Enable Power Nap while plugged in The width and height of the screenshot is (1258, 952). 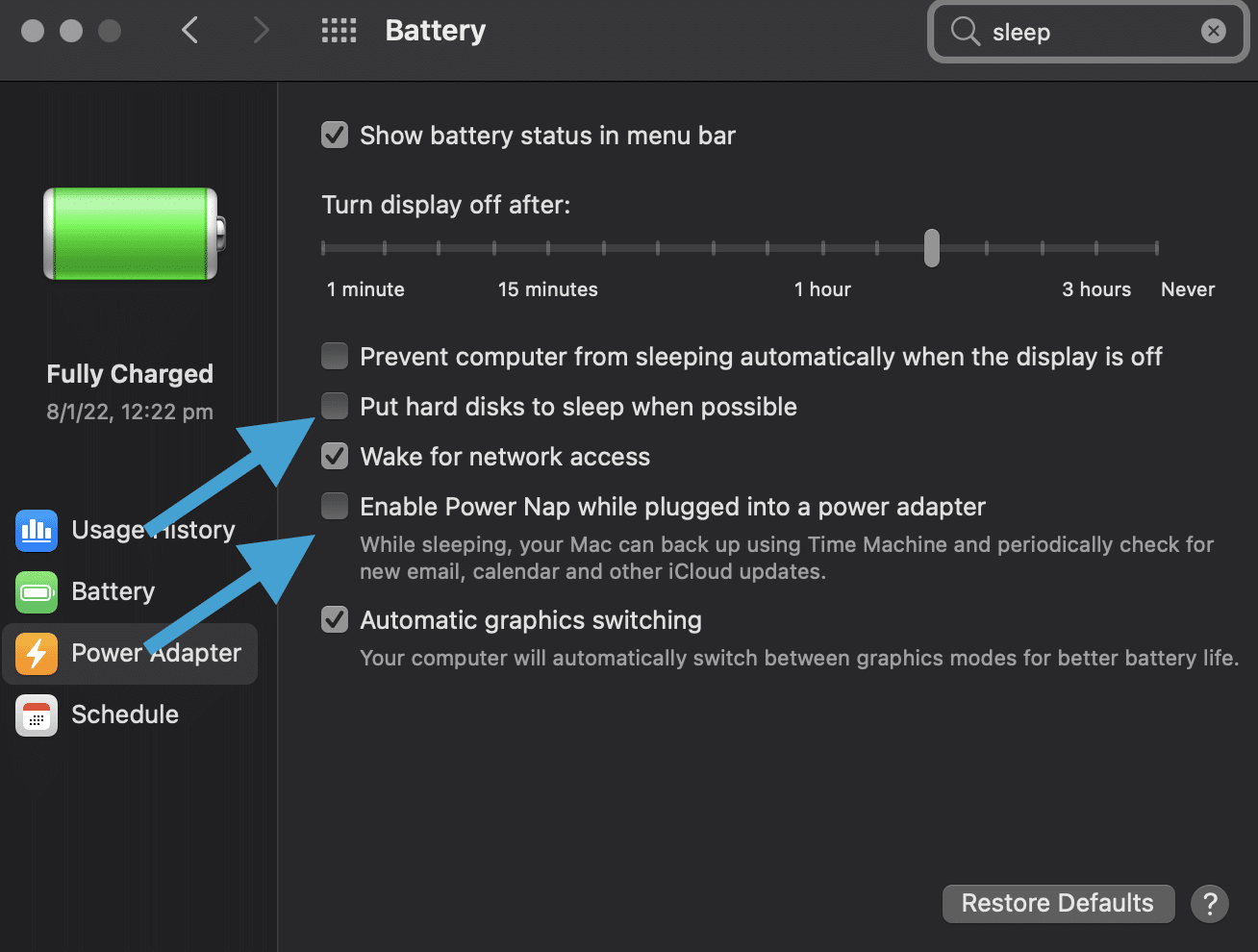(335, 506)
